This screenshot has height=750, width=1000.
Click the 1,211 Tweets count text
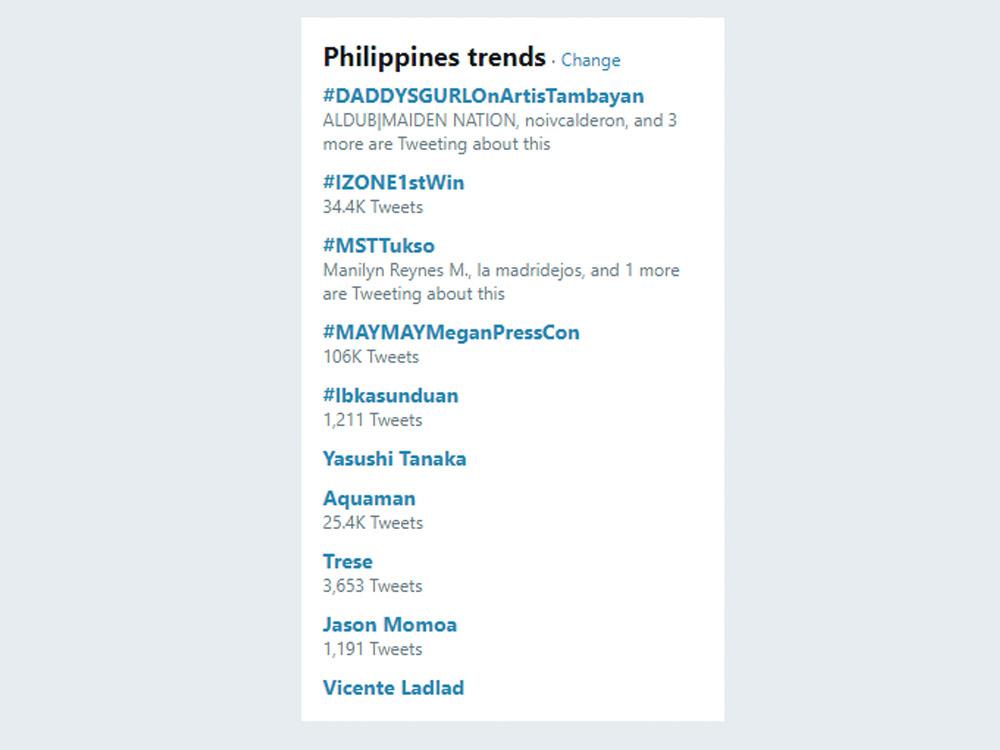coord(372,420)
